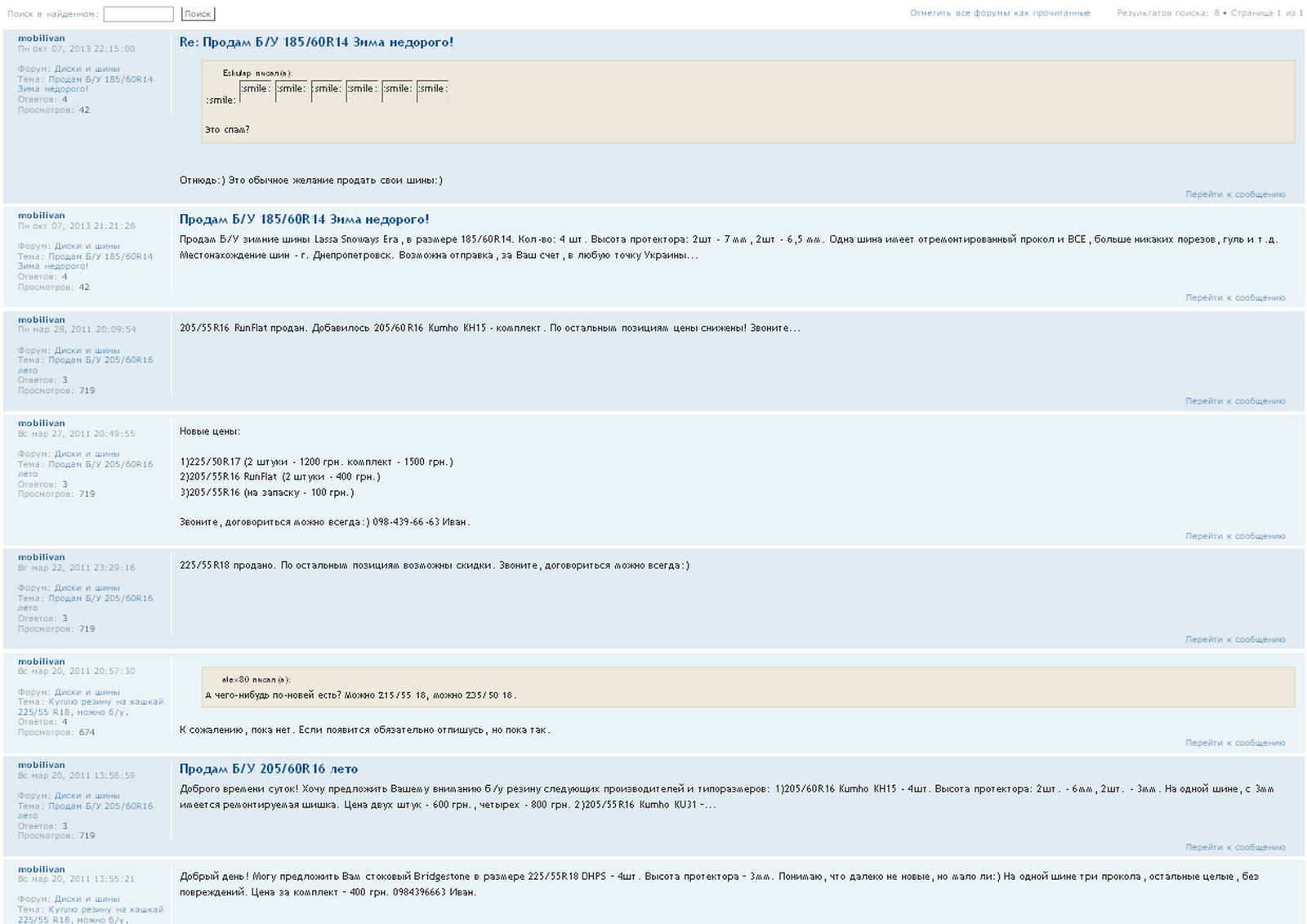Open the Lassa Snoways post heading without "Re:"
The width and height of the screenshot is (1307, 924).
pyautogui.click(x=304, y=220)
